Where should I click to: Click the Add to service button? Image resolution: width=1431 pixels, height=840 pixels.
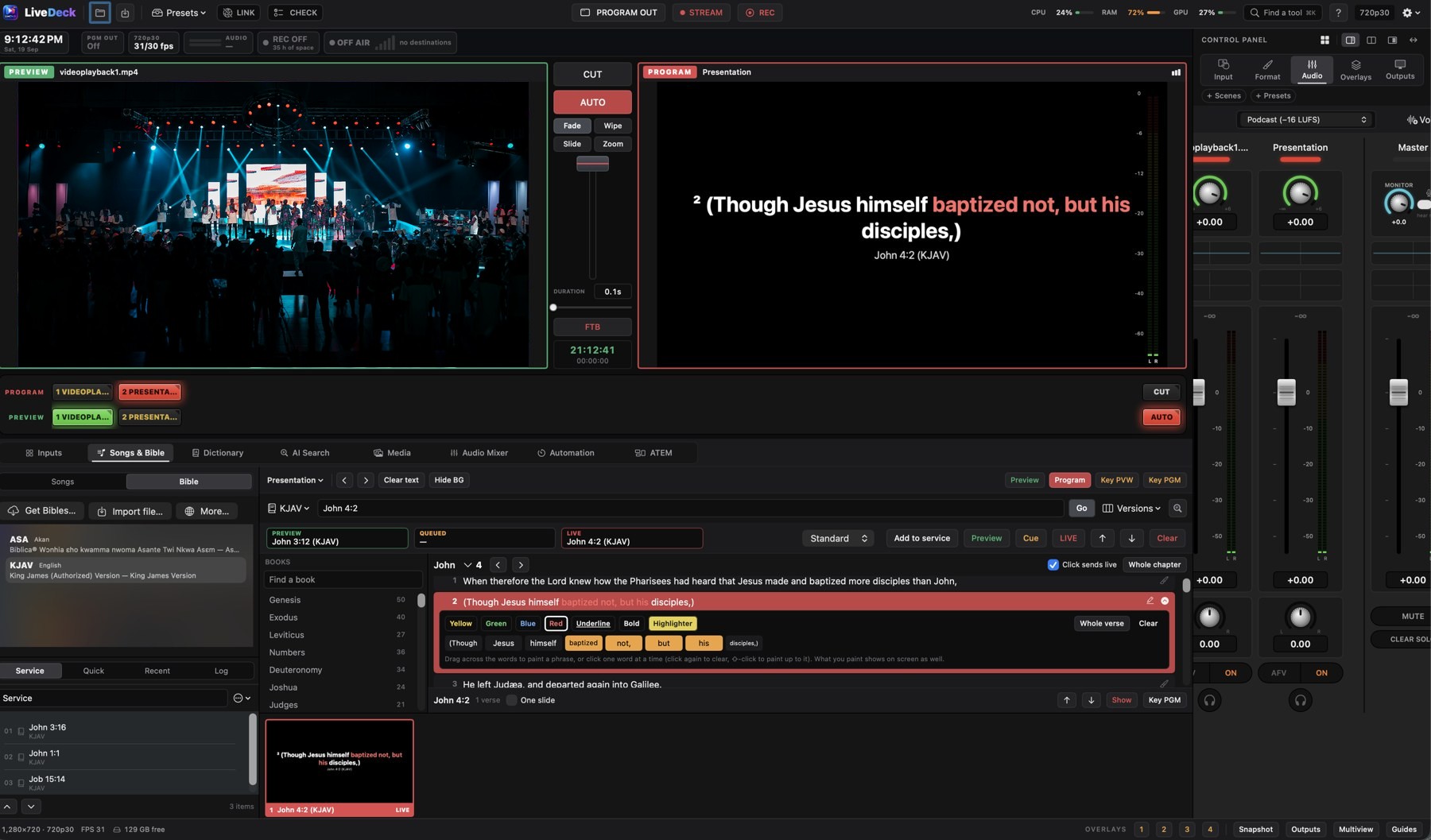(921, 538)
